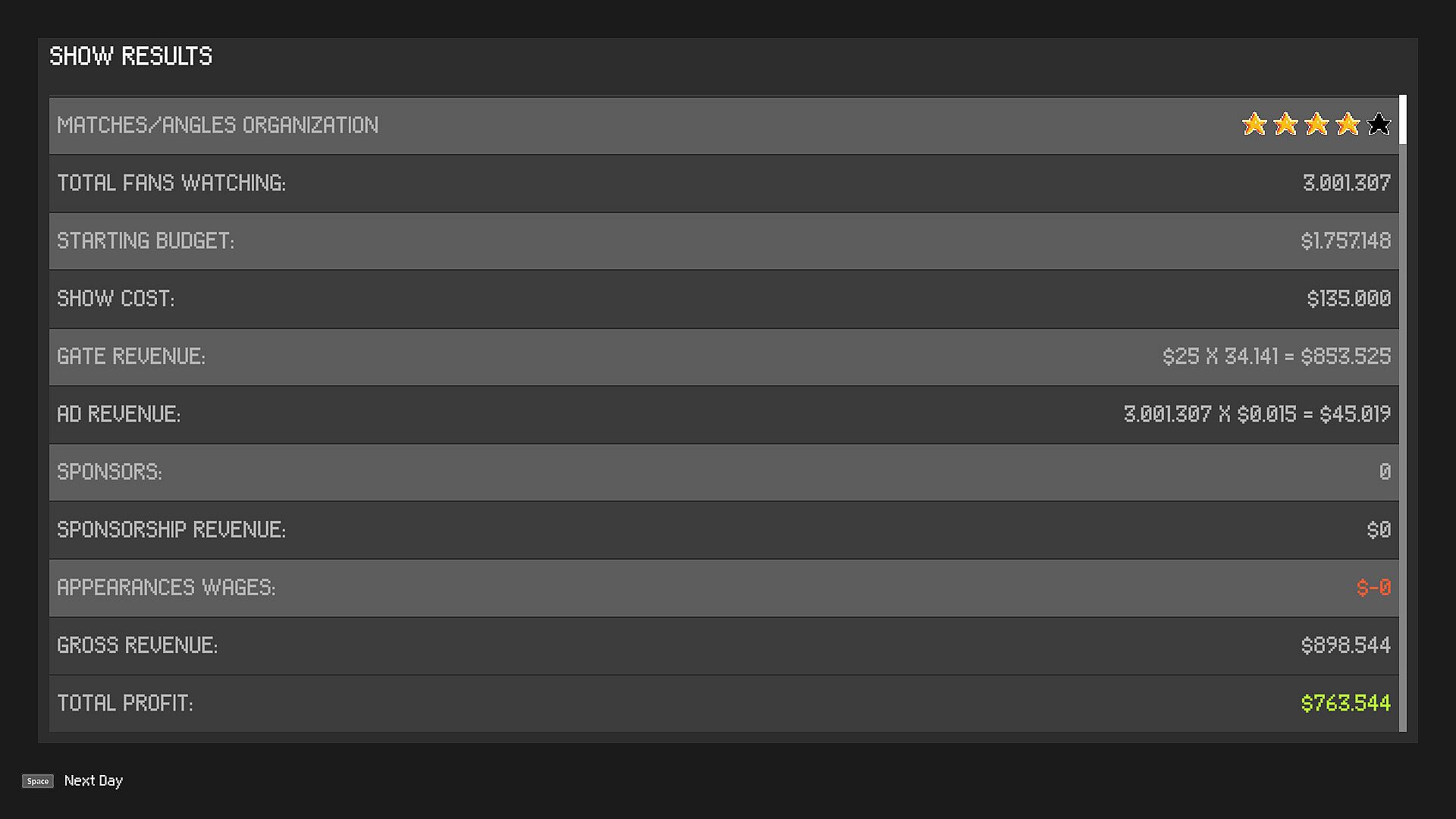
Task: Click the fourth gold rating star
Action: point(1348,124)
